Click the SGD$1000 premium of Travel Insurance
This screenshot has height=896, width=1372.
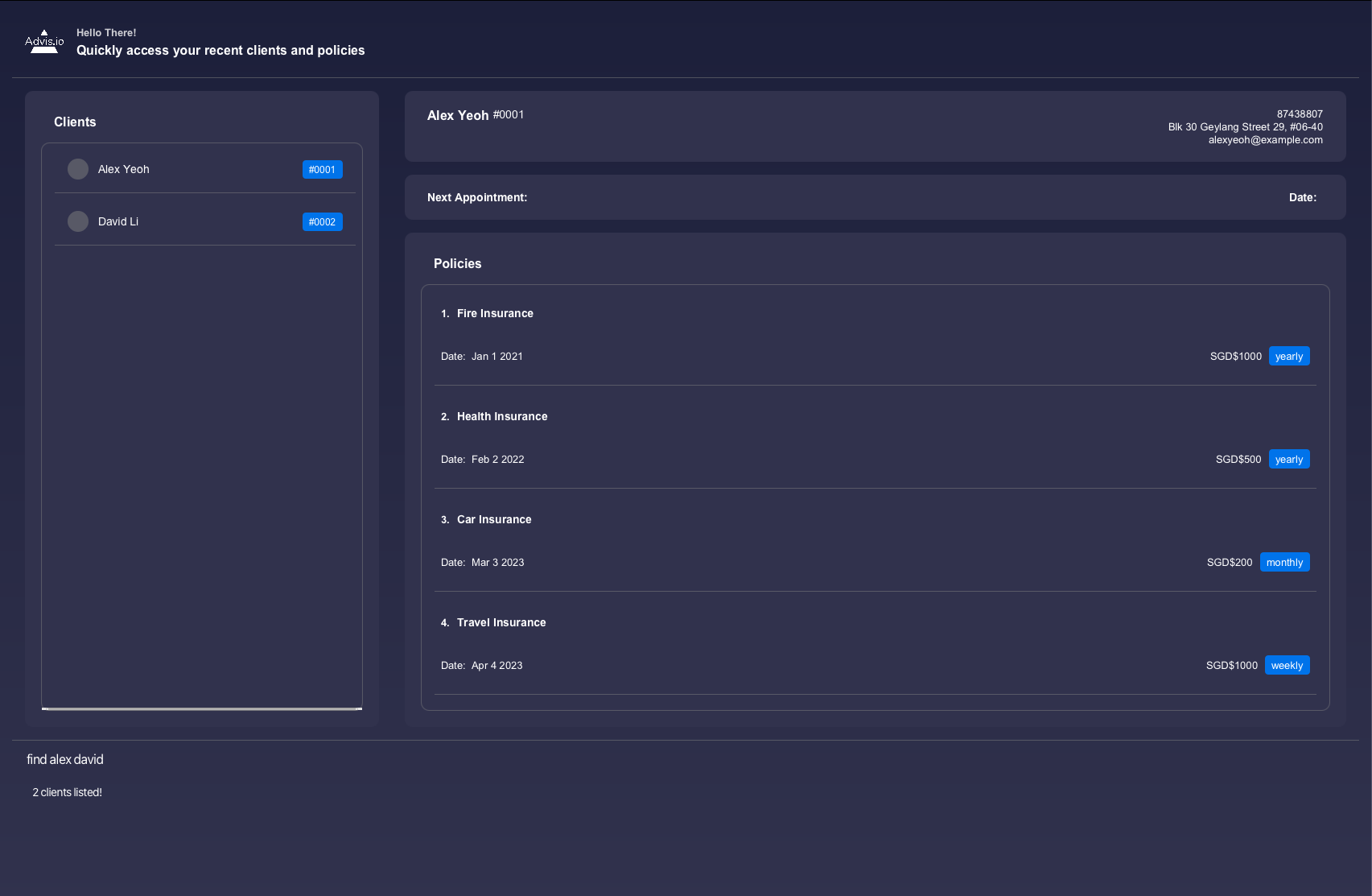coord(1232,665)
